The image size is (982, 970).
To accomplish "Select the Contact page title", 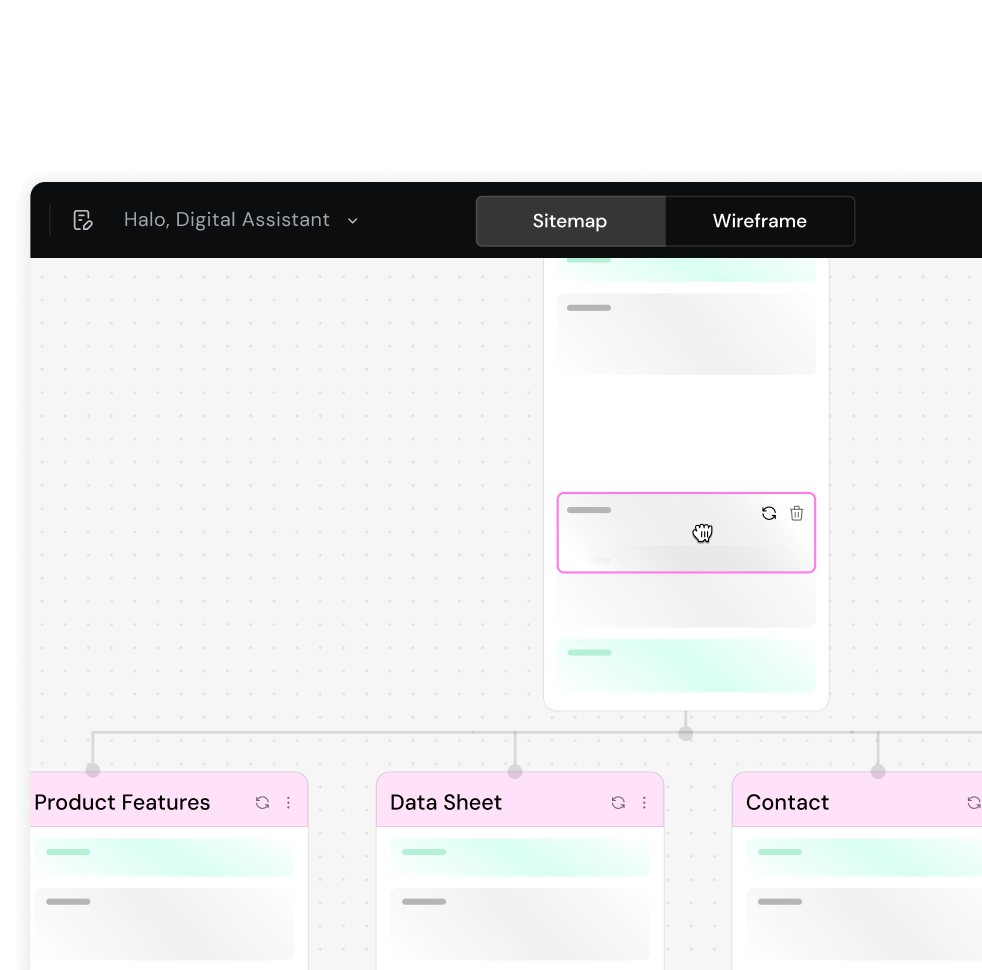I will 787,802.
